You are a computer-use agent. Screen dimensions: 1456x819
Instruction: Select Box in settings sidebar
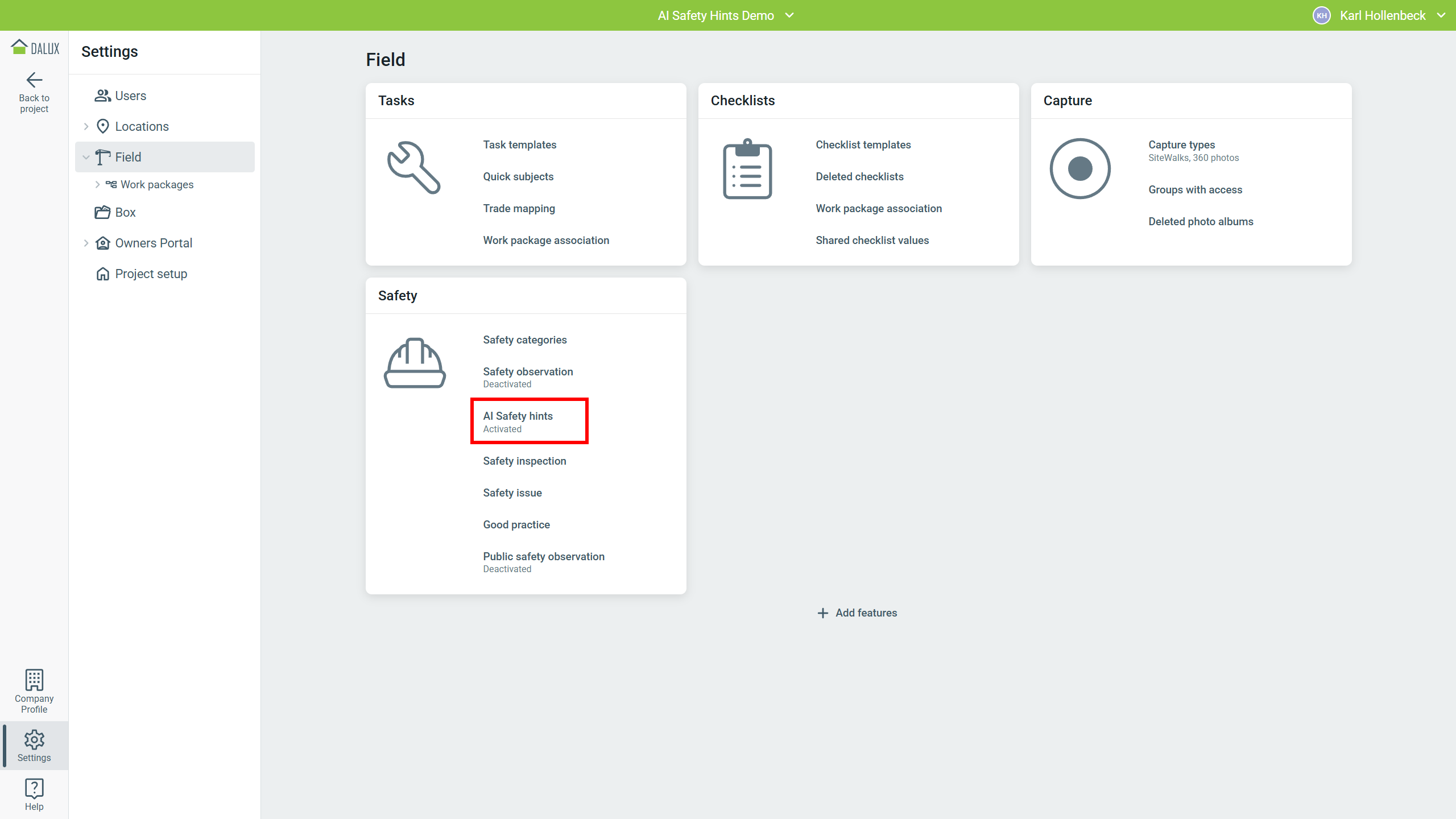point(165,212)
